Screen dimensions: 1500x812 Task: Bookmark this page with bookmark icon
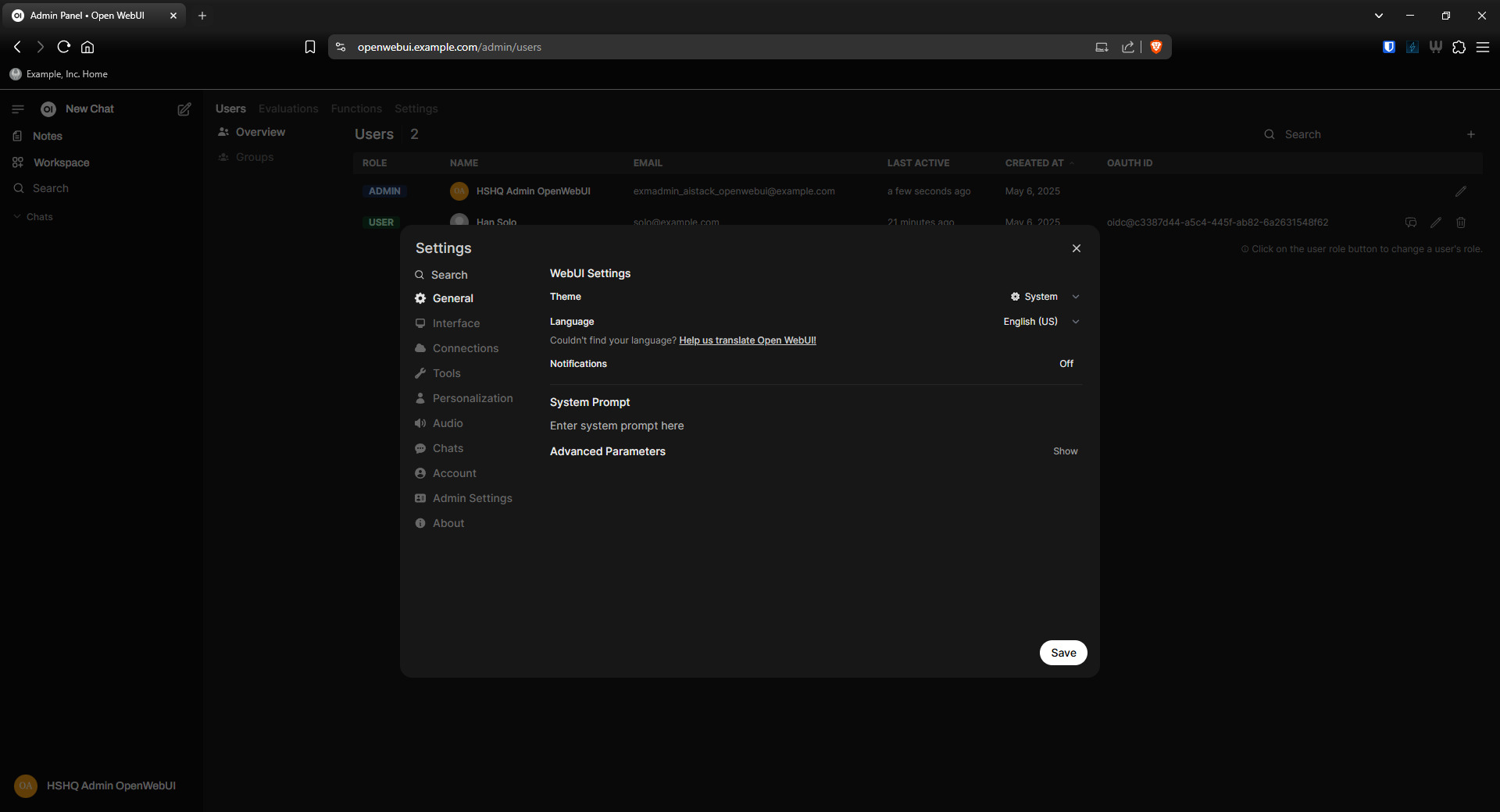310,47
